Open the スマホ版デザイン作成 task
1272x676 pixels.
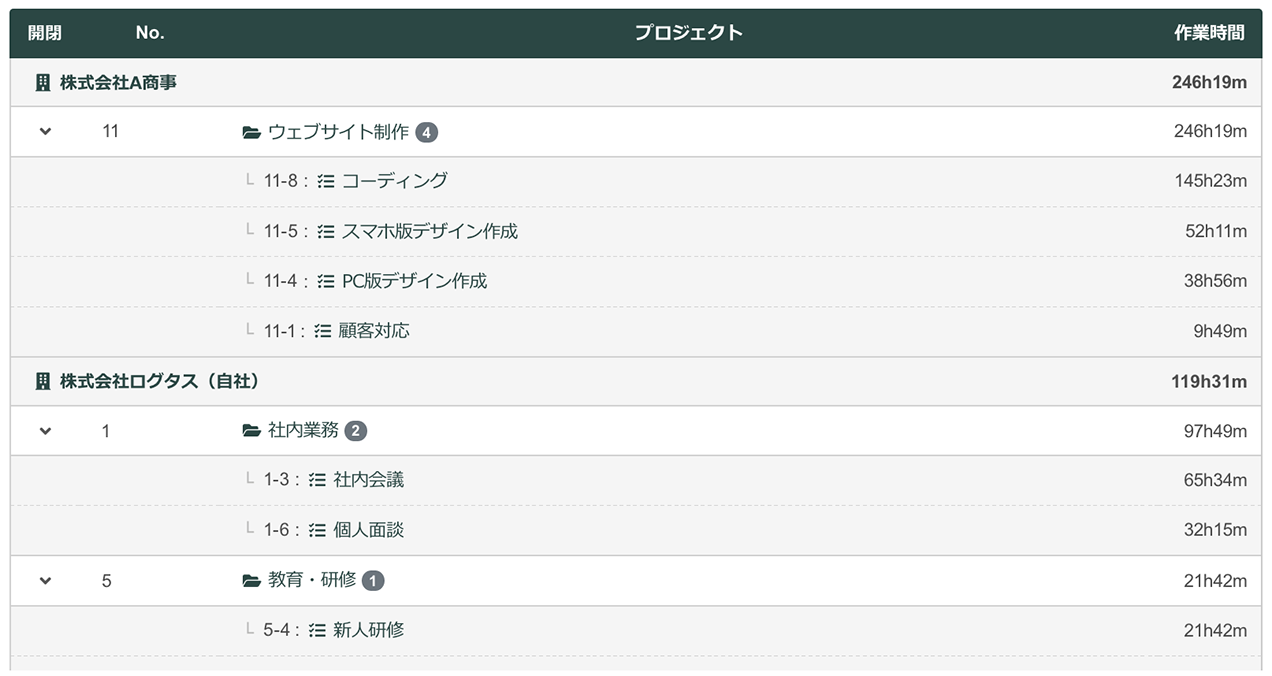(x=429, y=231)
